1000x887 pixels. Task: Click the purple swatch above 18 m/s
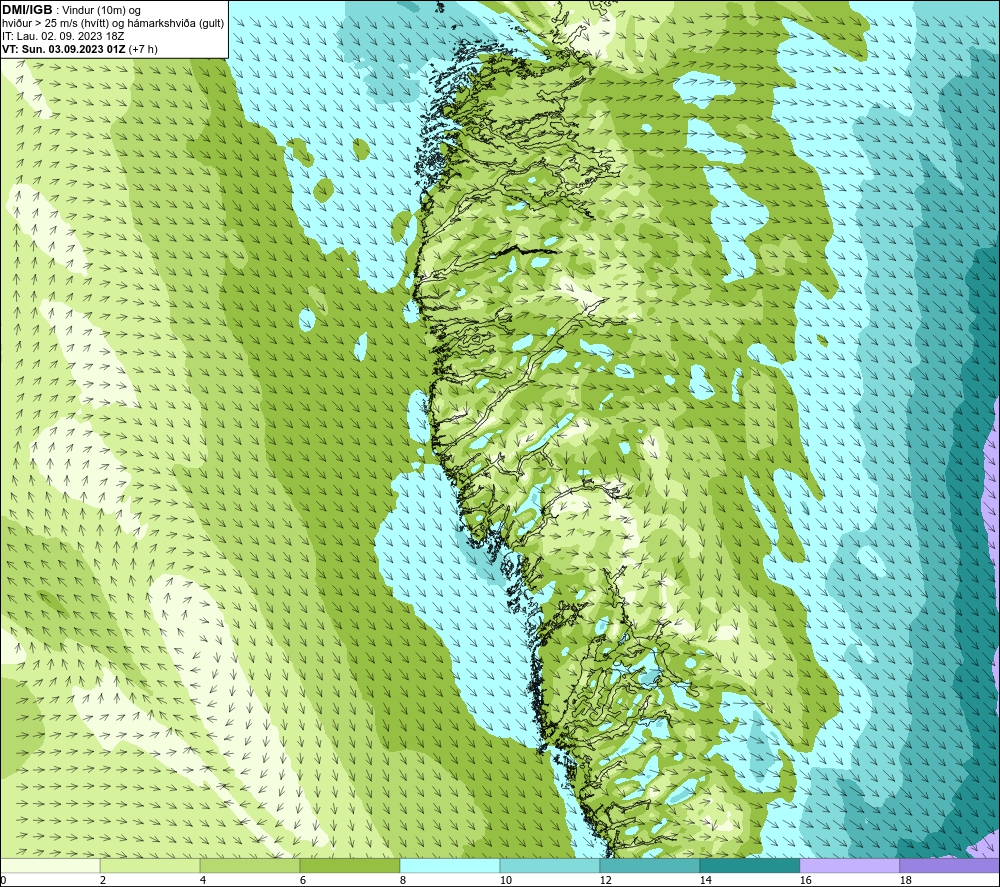tap(950, 866)
